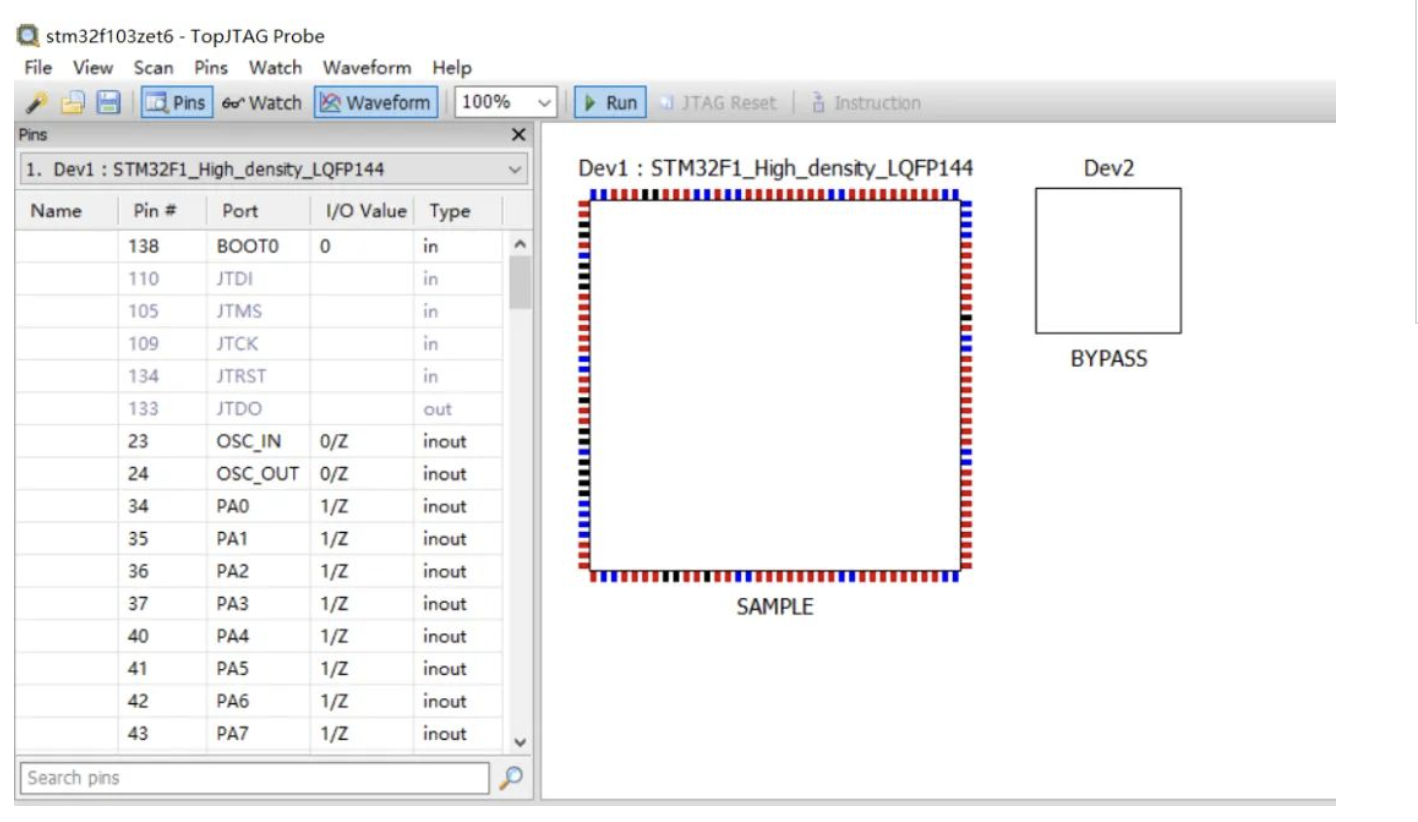The image size is (1418, 822).
Task: Toggle the Pins panel toolbar button
Action: click(176, 102)
